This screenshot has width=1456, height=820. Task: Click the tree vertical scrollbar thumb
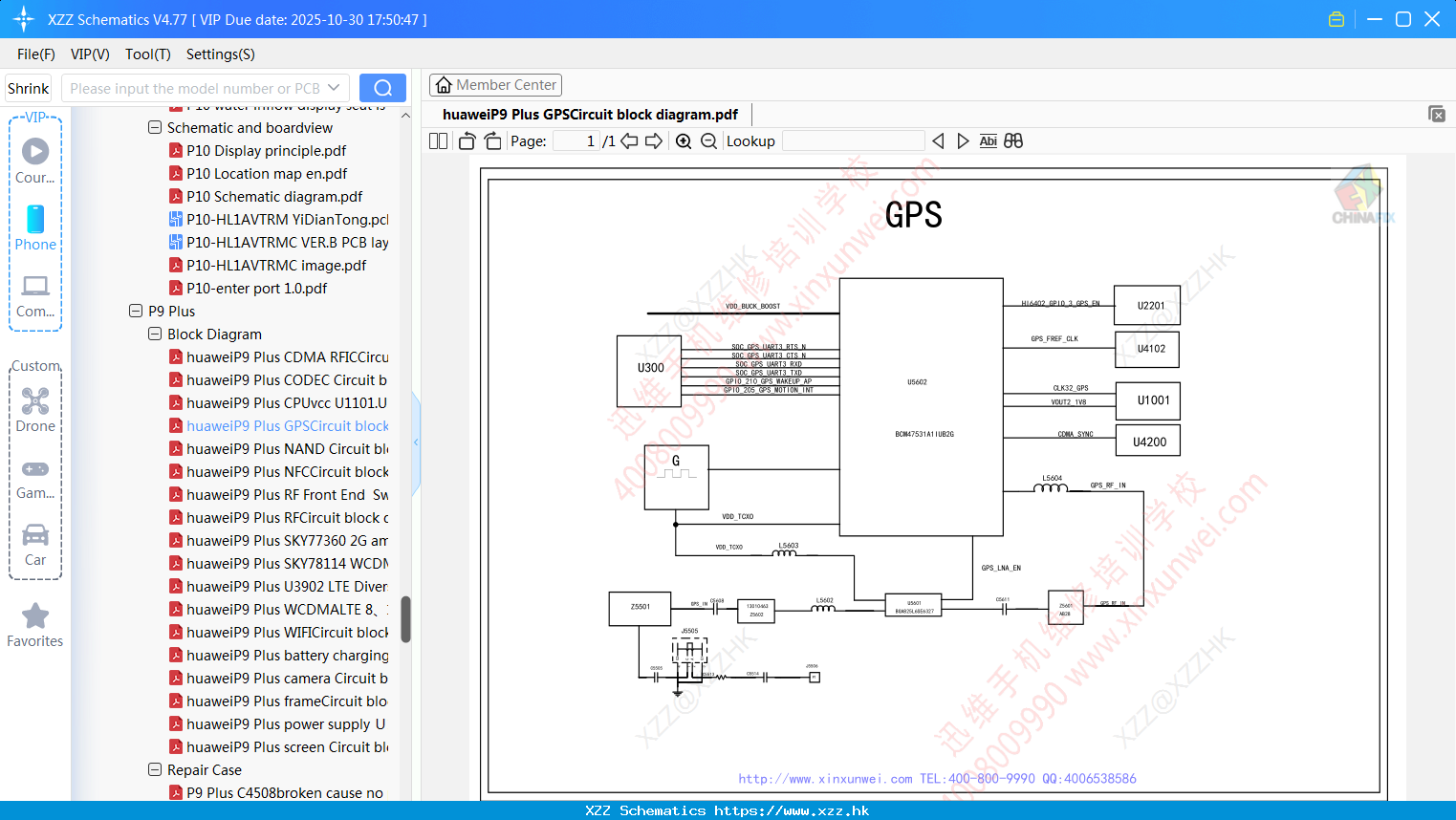405,619
